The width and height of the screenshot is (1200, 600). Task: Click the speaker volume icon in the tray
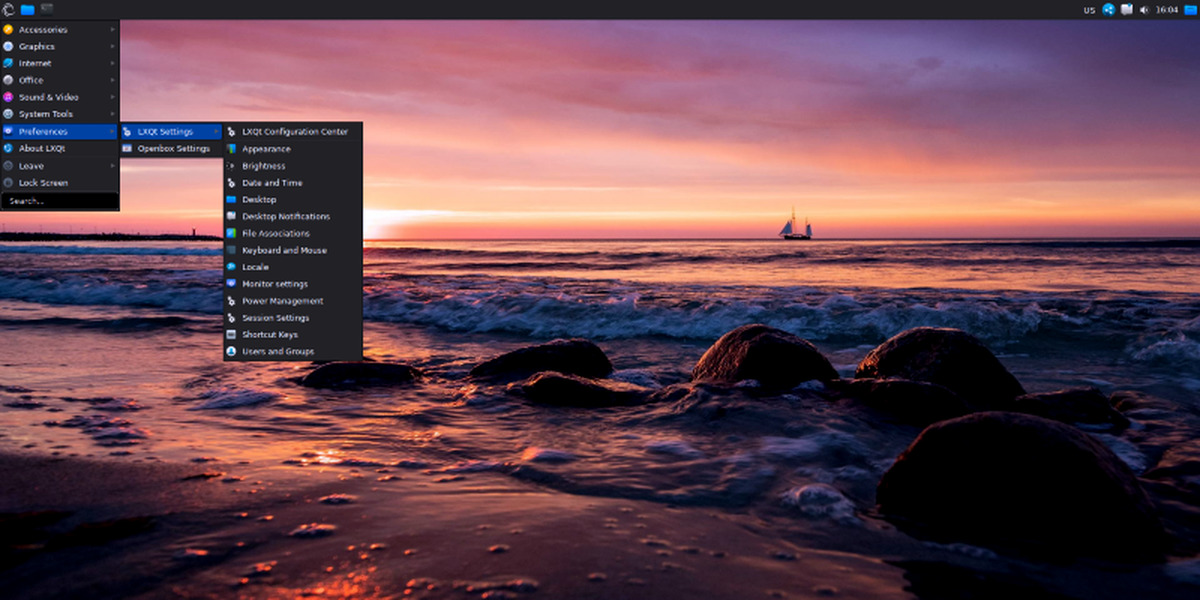(x=1145, y=9)
